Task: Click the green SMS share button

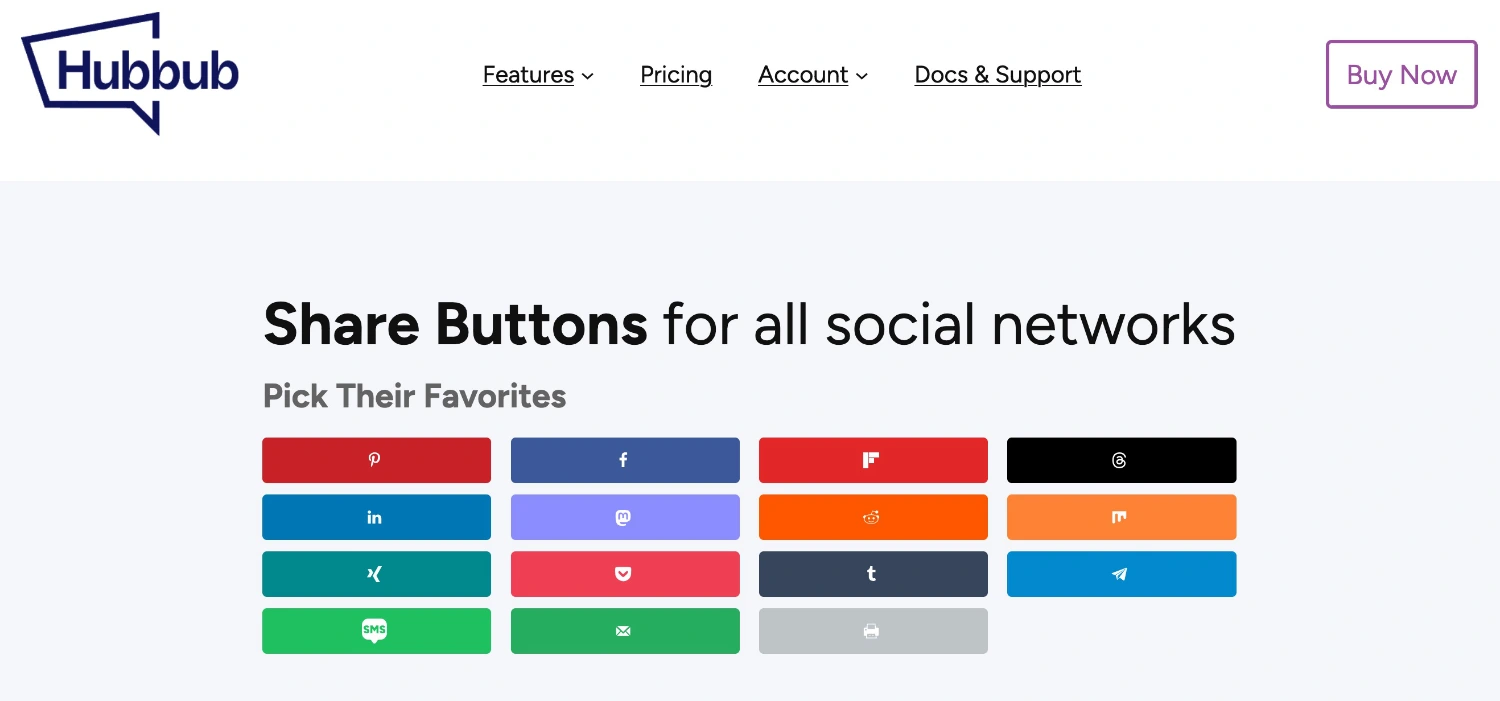Action: (x=376, y=631)
